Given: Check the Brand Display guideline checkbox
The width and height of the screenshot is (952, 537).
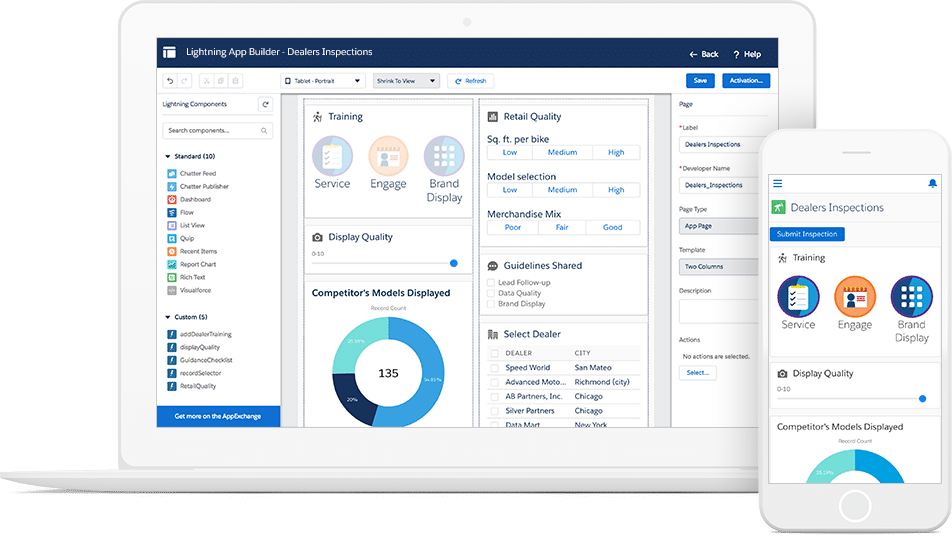Looking at the screenshot, I should pyautogui.click(x=491, y=304).
